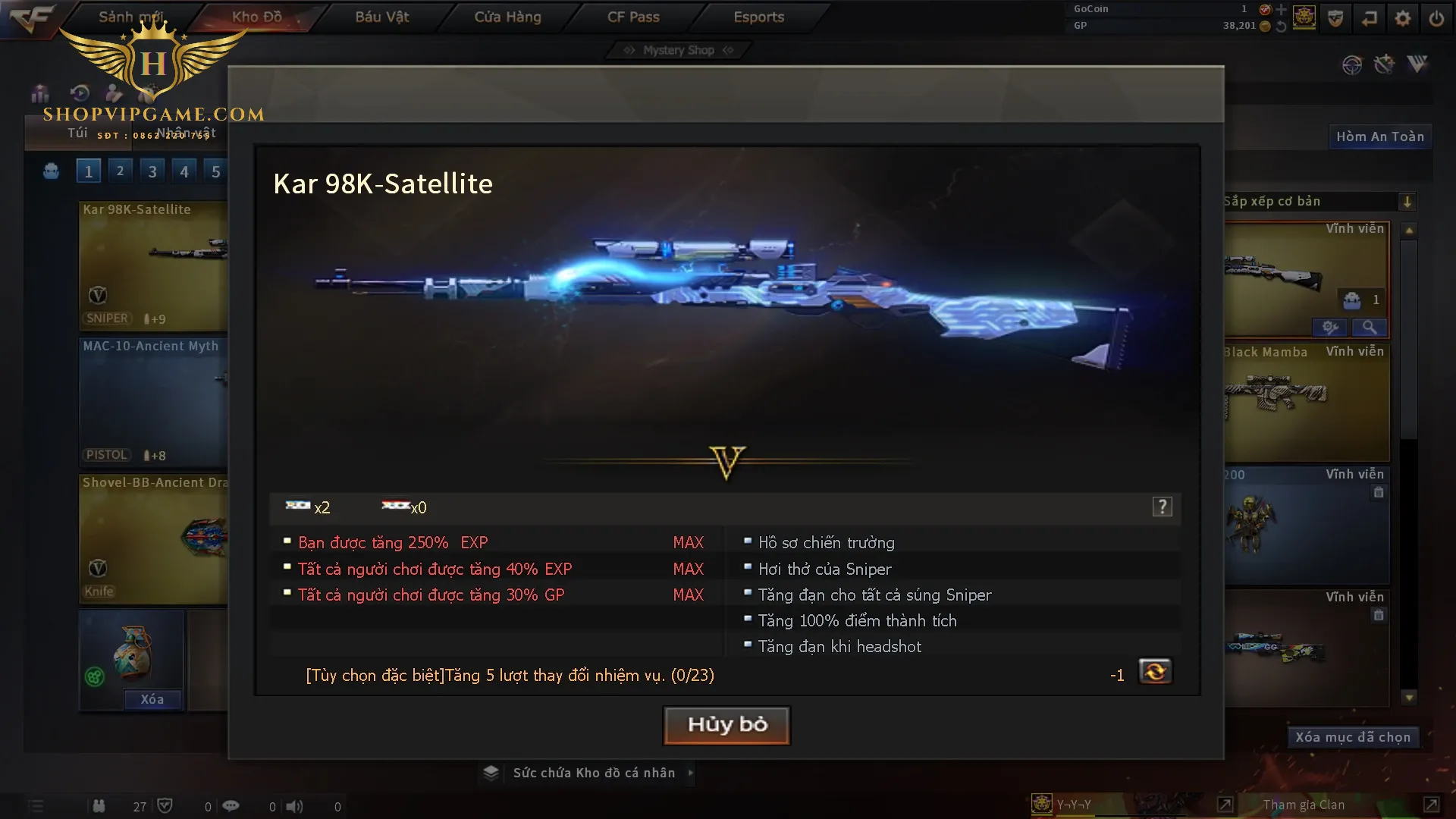
Task: Expand the Mystery Shop banner
Action: click(x=679, y=50)
